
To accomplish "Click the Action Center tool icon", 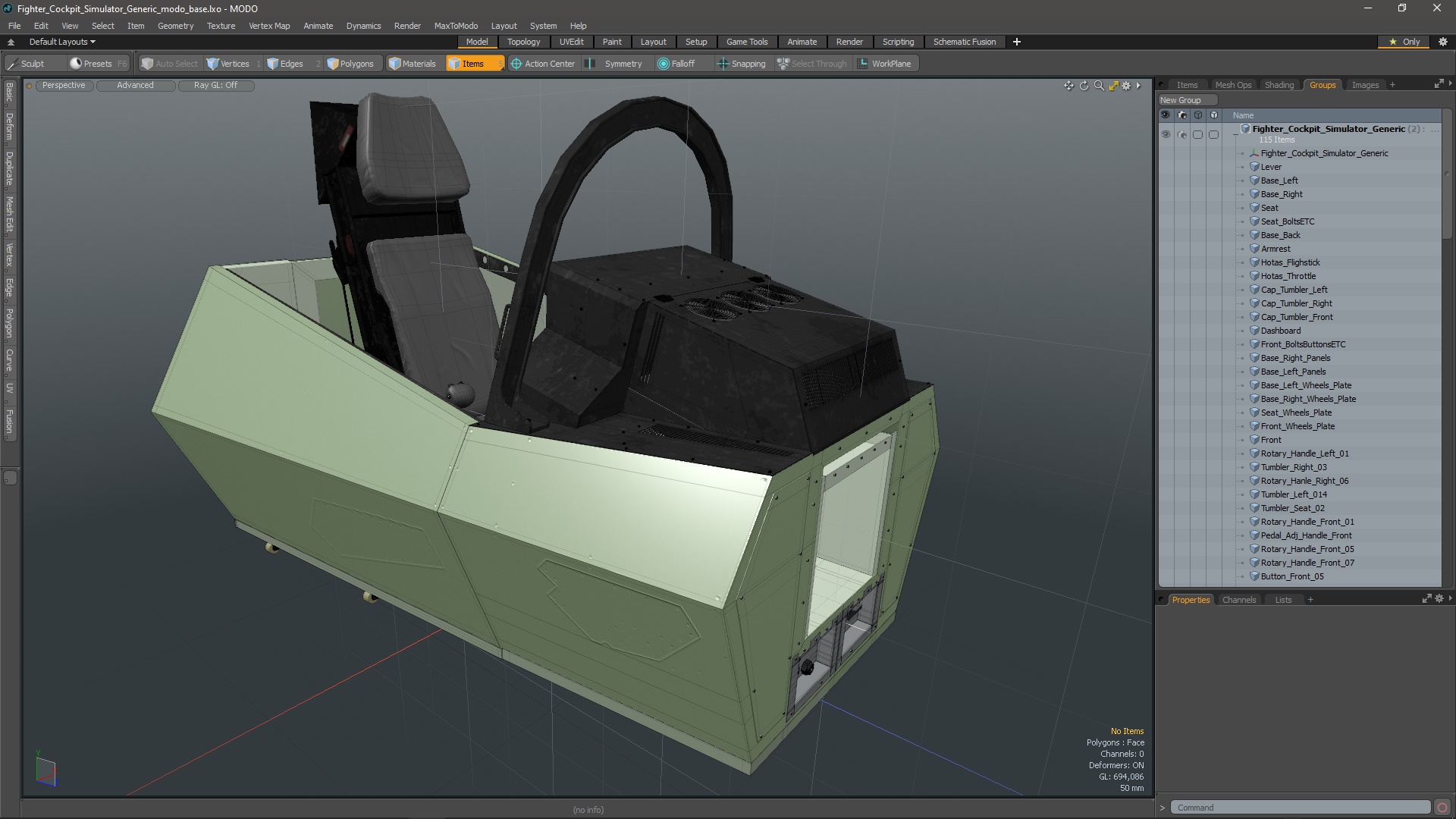I will 514,63.
